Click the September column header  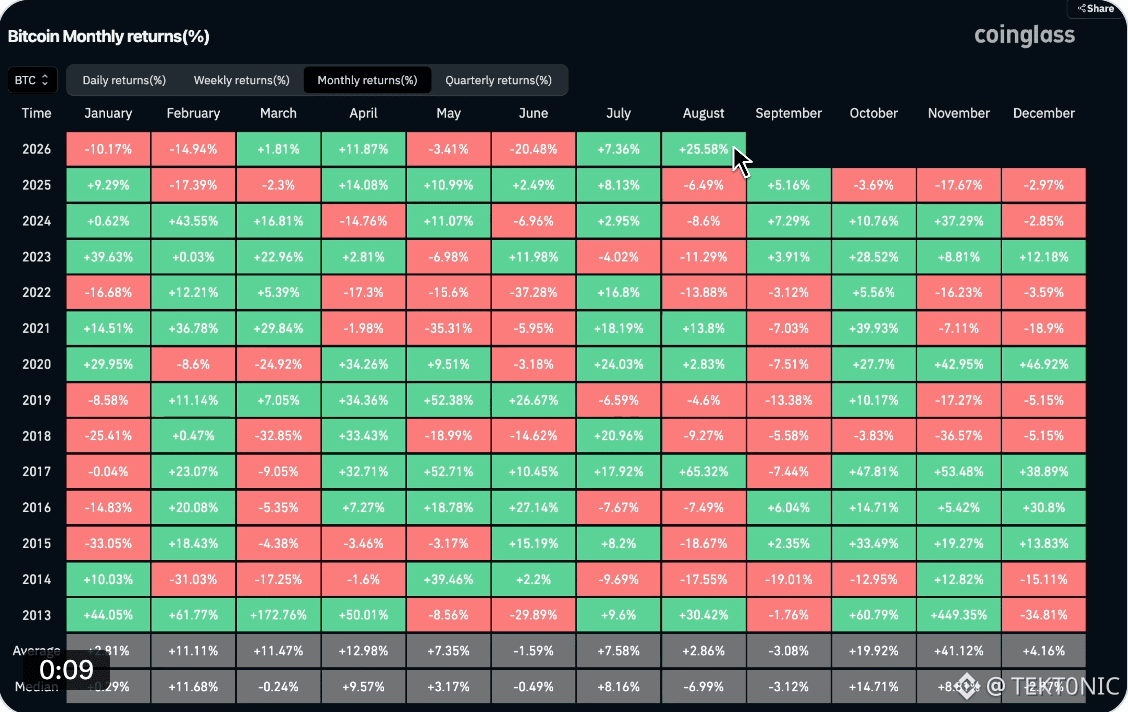point(788,113)
